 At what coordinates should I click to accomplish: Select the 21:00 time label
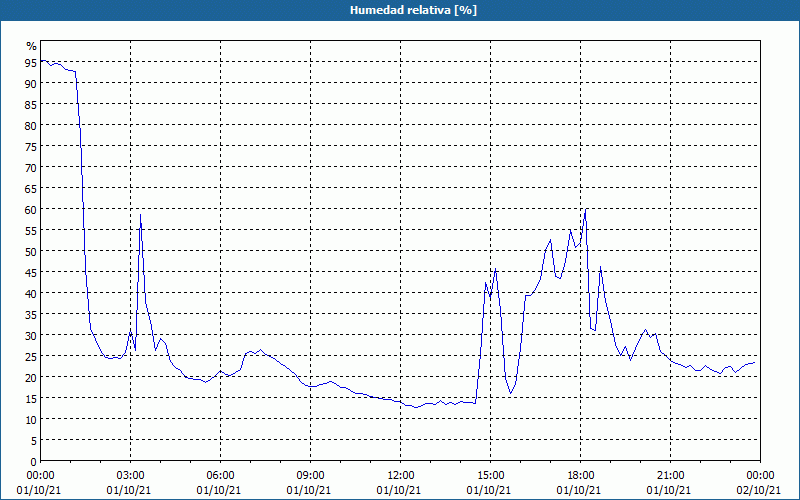670,476
